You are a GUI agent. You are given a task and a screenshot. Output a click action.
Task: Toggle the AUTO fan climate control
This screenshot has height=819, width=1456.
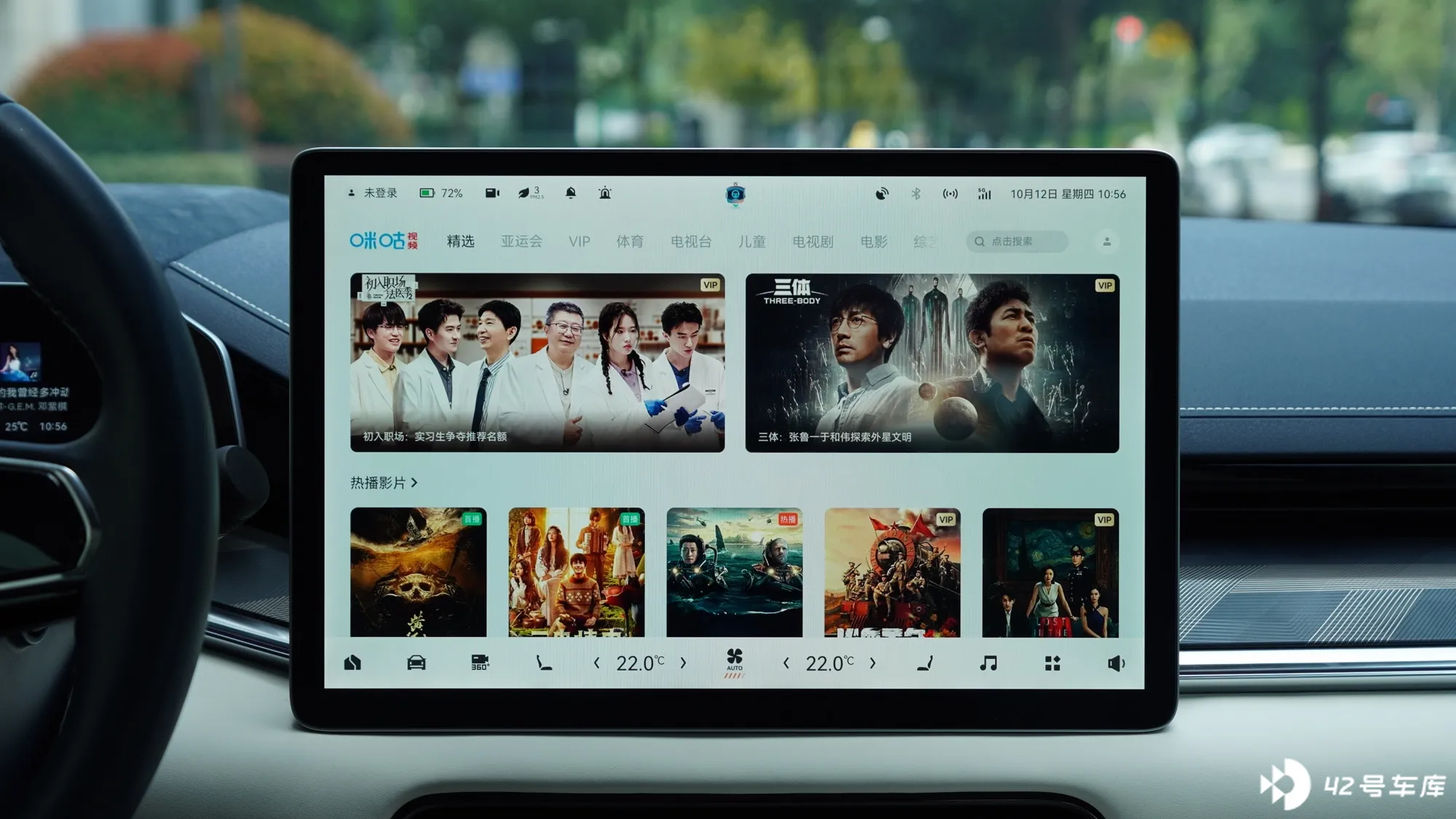(x=735, y=663)
